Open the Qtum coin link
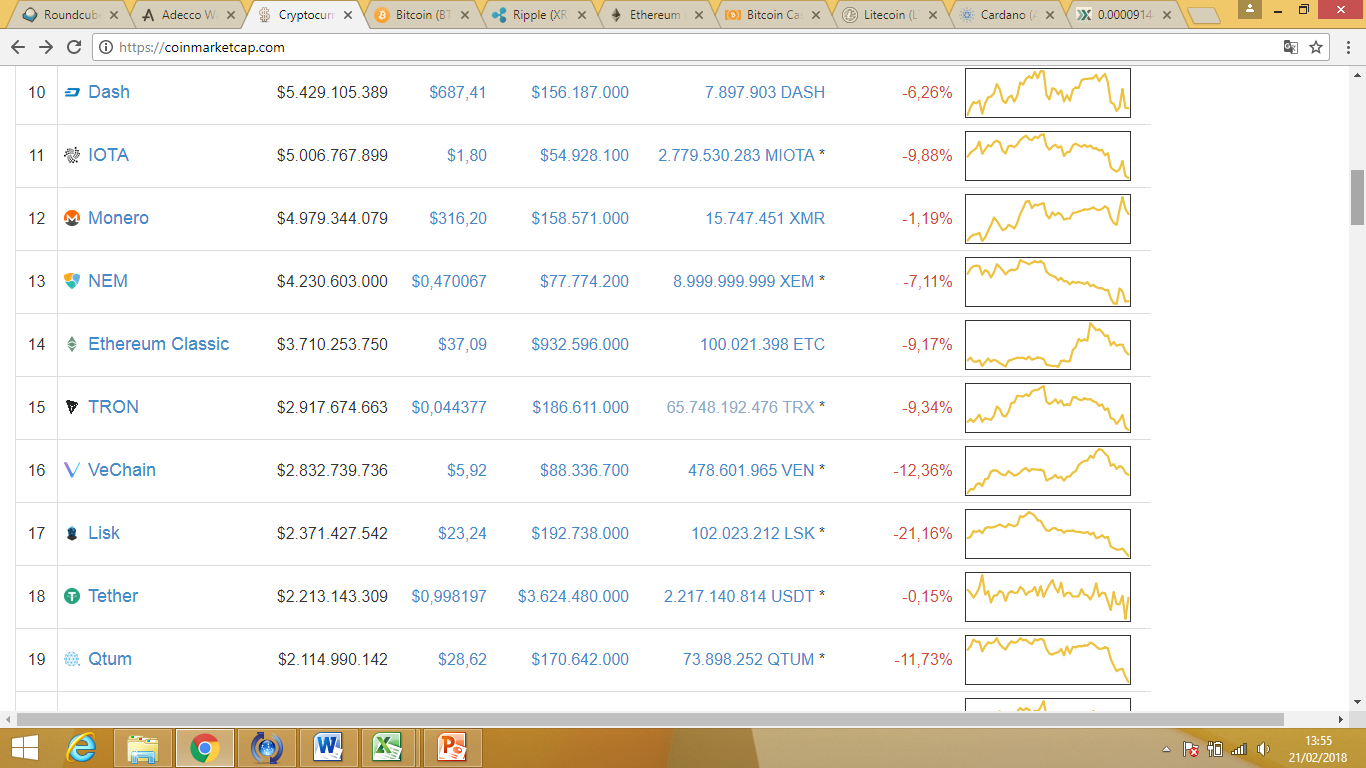This screenshot has width=1366, height=768. (110, 659)
